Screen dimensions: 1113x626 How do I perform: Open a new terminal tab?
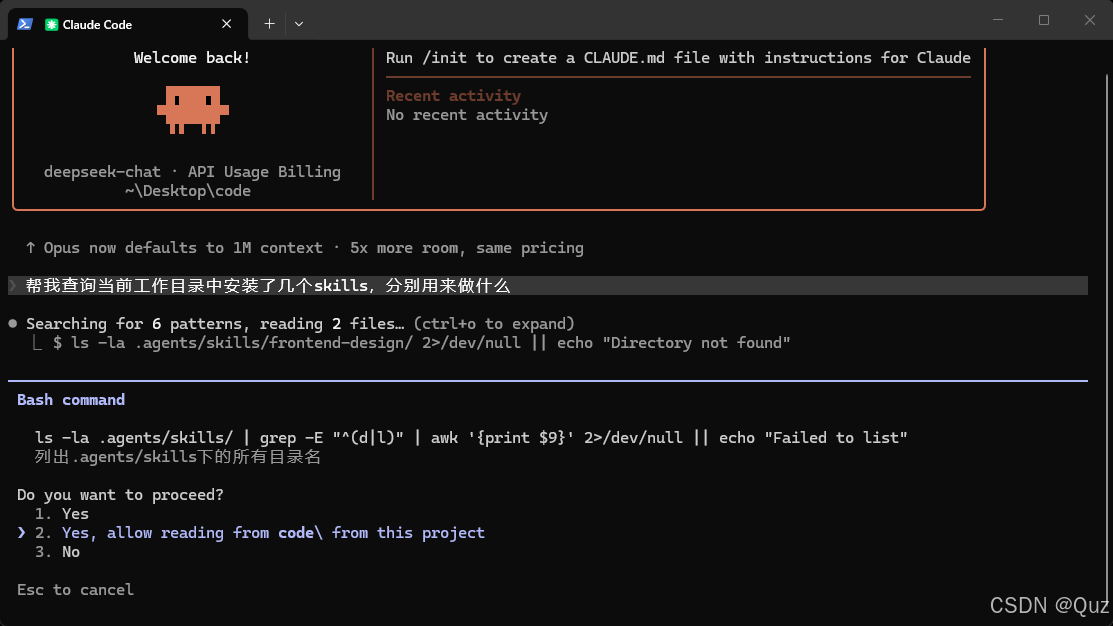(270, 24)
